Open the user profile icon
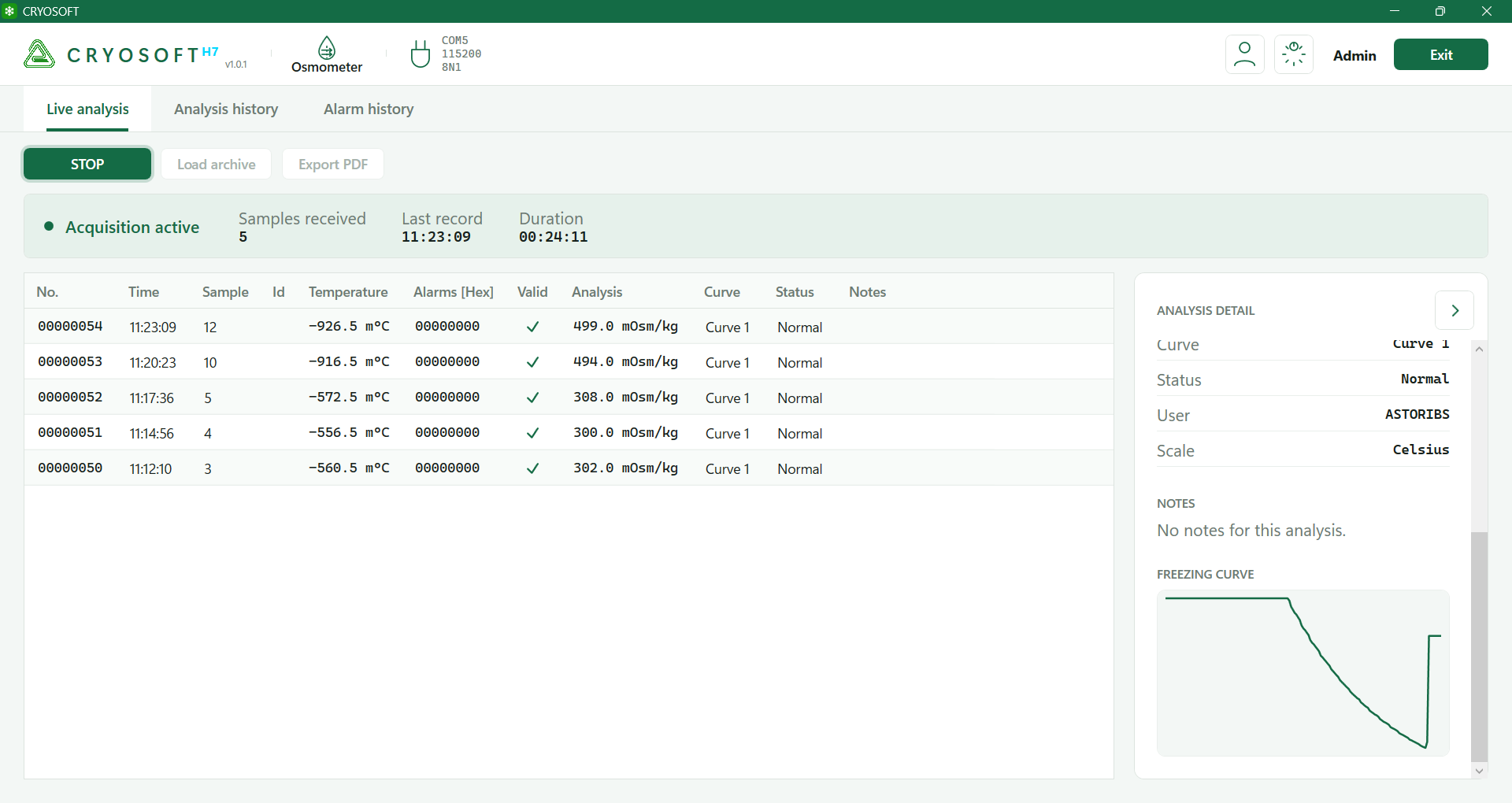1512x803 pixels. pyautogui.click(x=1244, y=54)
